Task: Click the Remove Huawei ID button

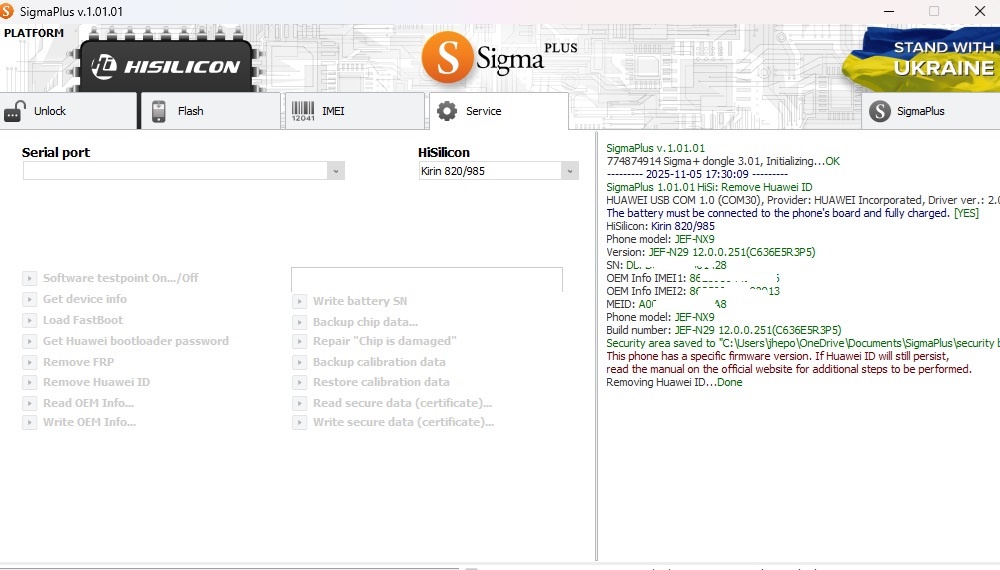Action: tap(87, 382)
